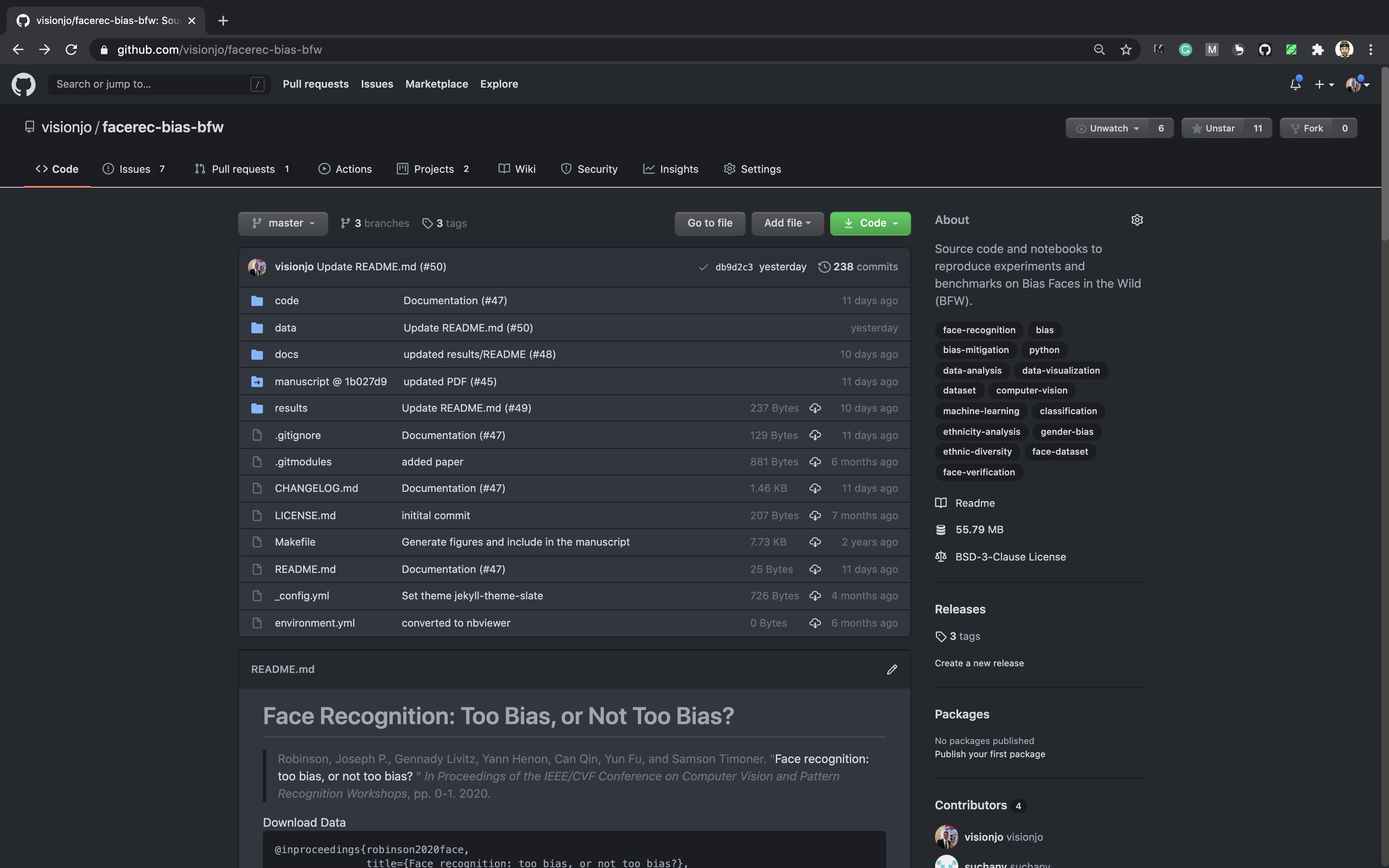
Task: Edit the README using the pencil icon
Action: [x=892, y=669]
